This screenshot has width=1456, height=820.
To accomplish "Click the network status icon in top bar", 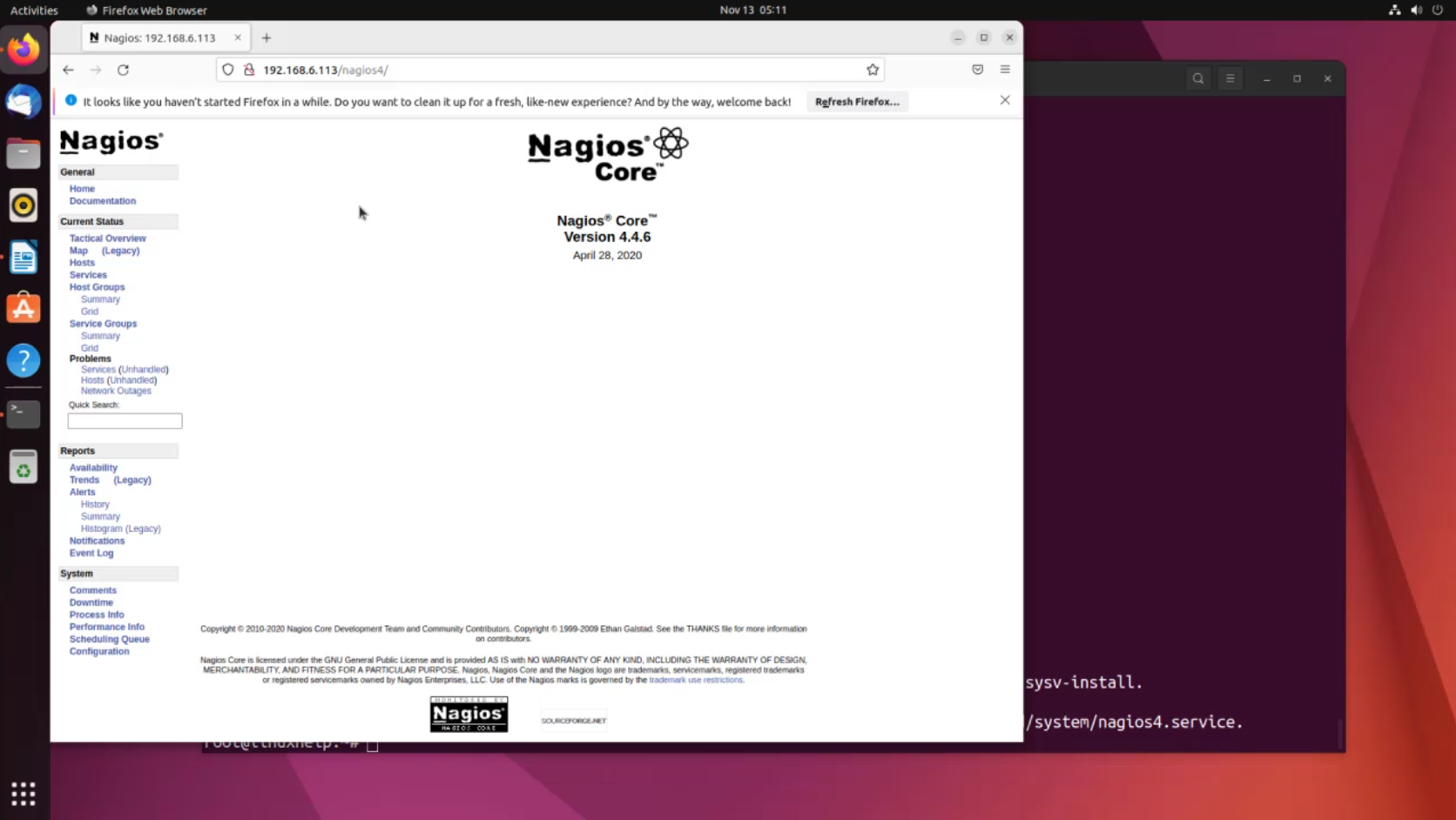I will click(1394, 10).
